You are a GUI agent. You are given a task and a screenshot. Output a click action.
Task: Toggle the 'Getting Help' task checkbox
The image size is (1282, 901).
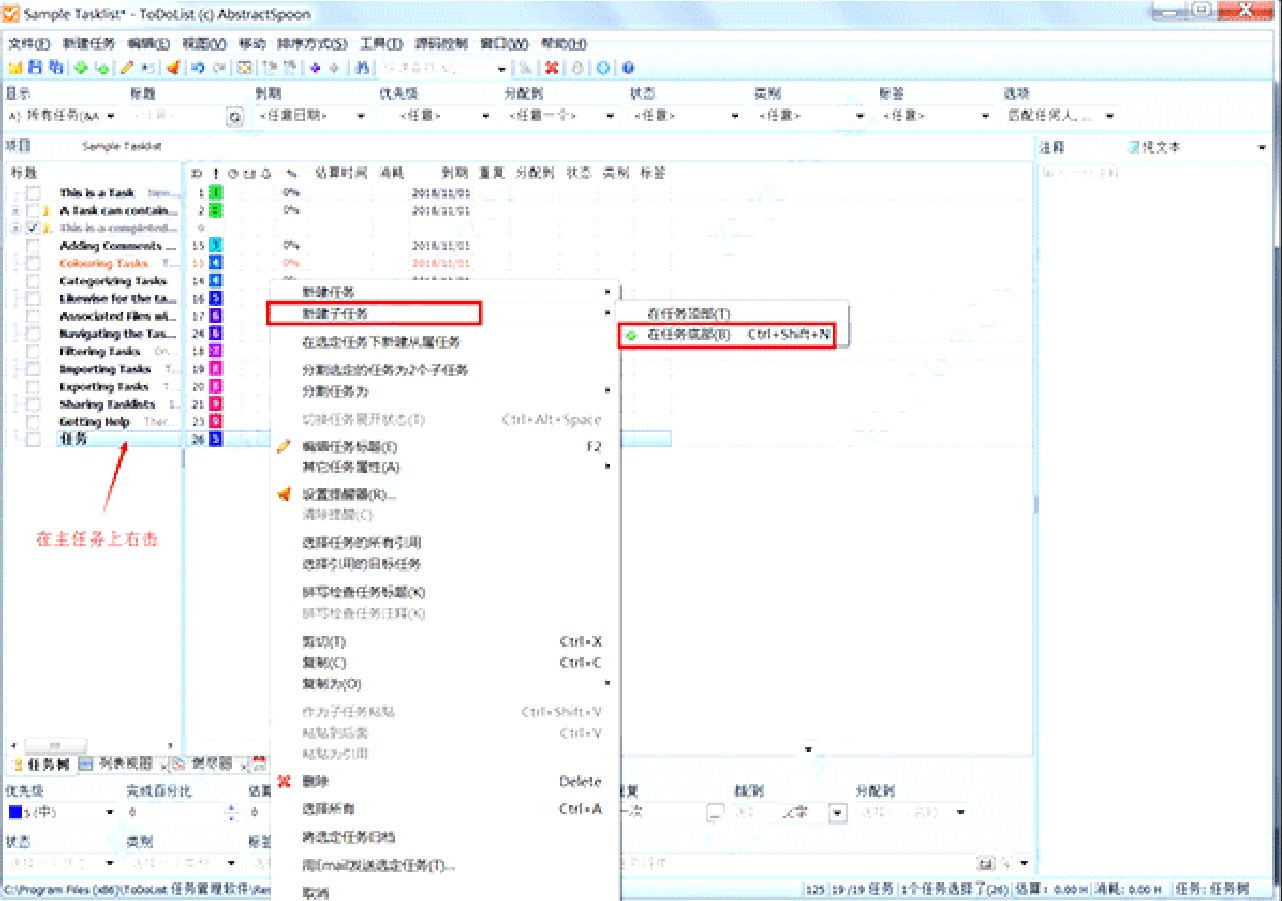33,422
